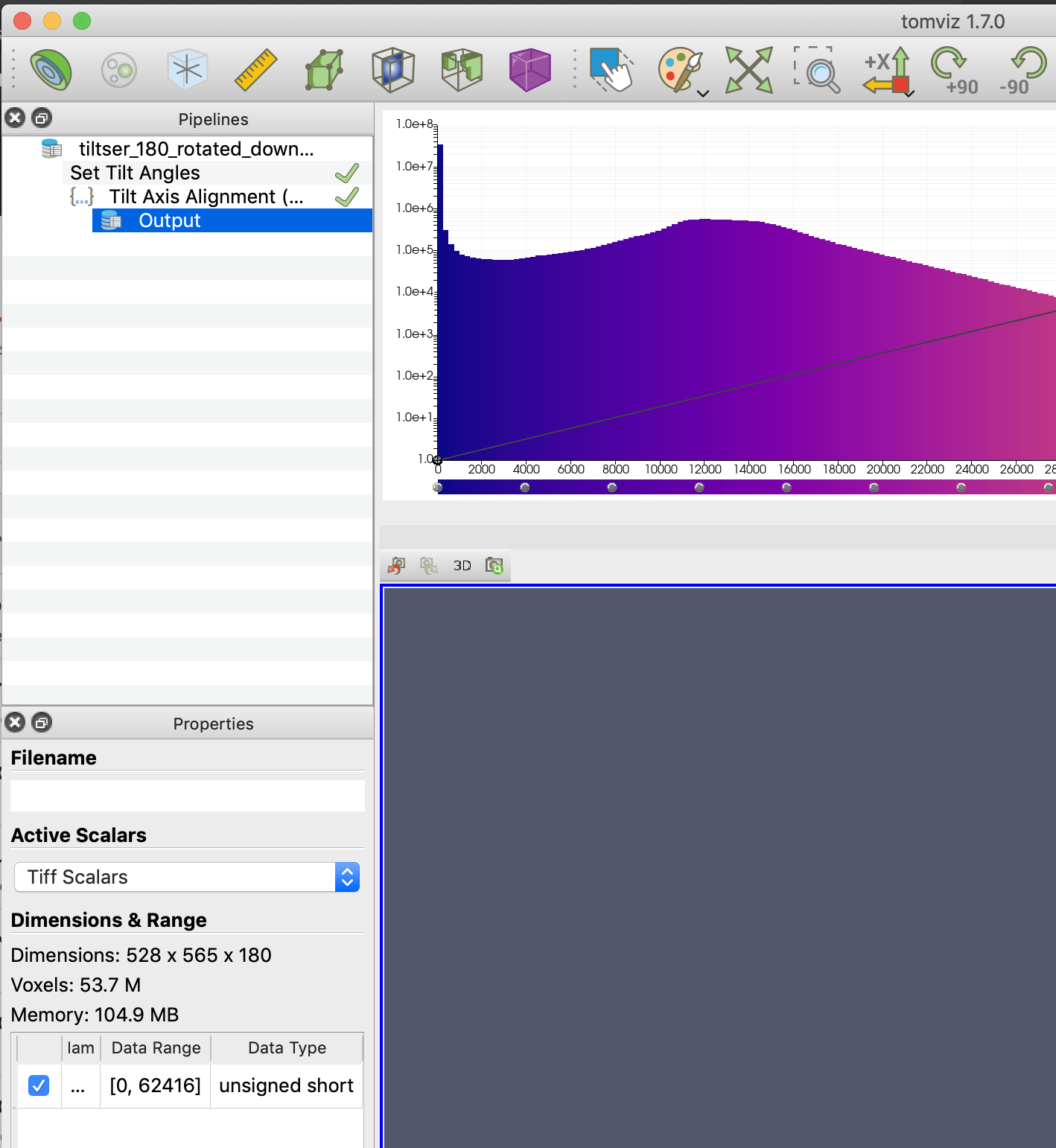
Task: Select the Output item in the pipeline
Action: (x=169, y=220)
